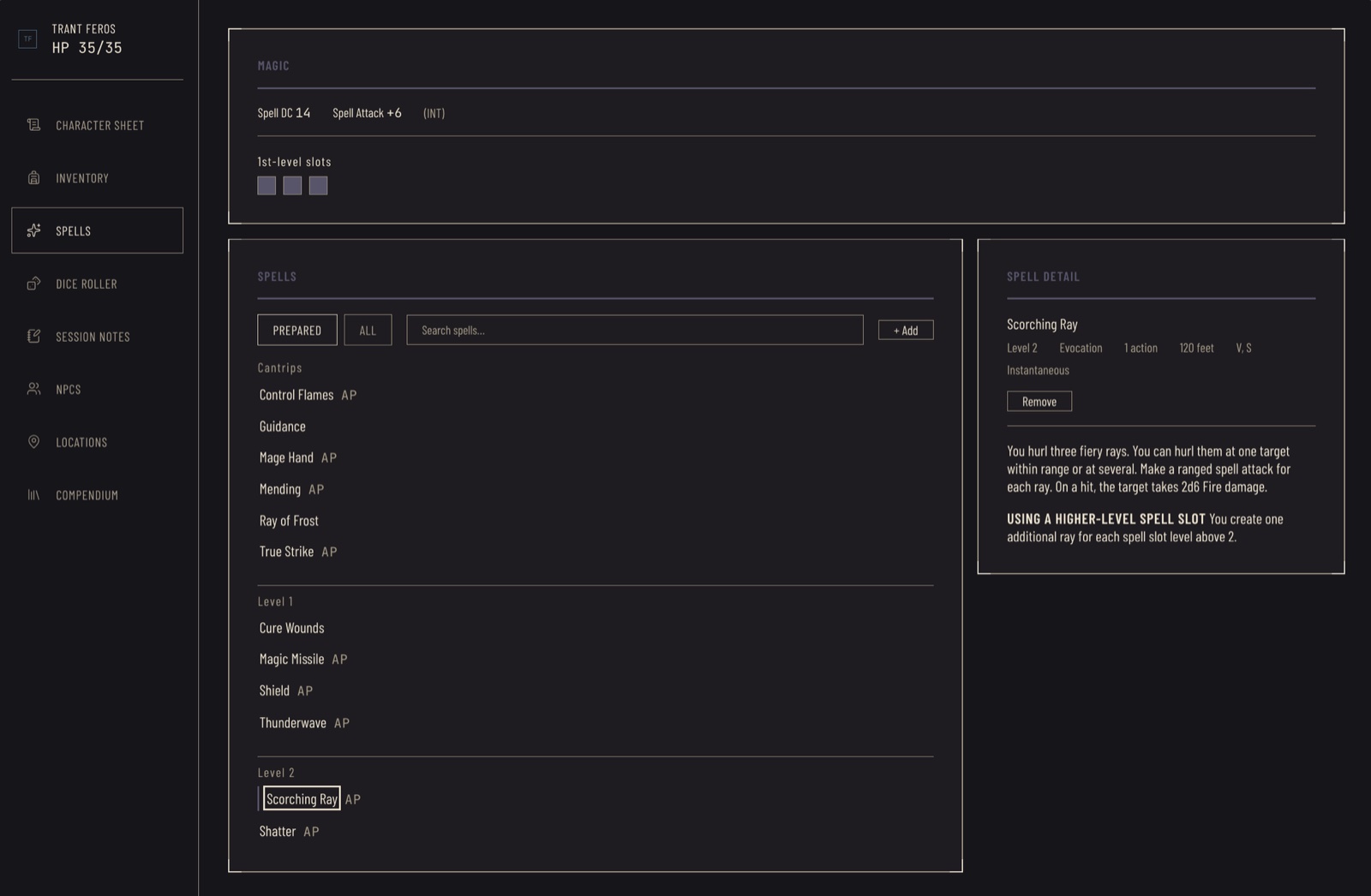Viewport: 1371px width, 896px height.
Task: Click the TF character avatar icon
Action: pyautogui.click(x=27, y=39)
